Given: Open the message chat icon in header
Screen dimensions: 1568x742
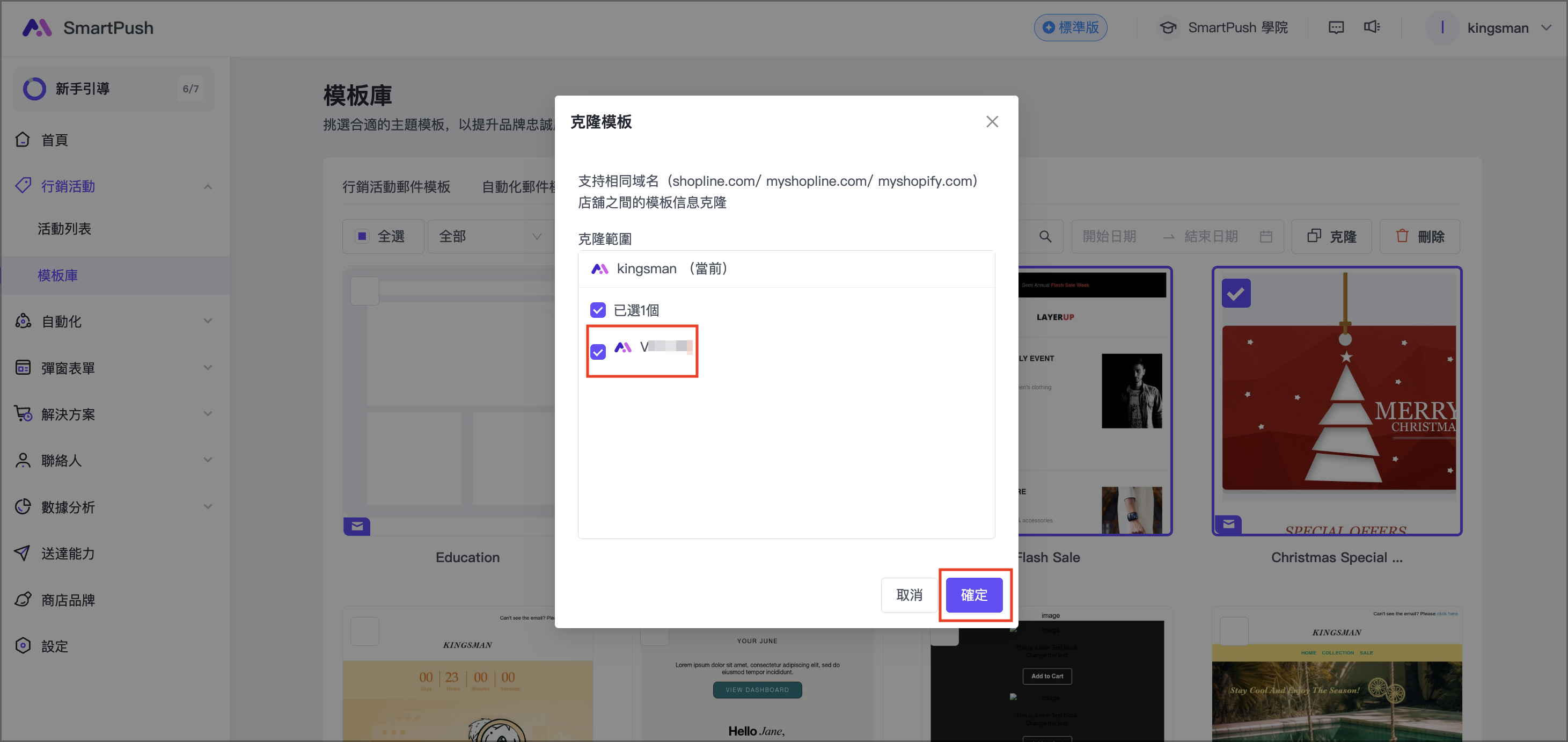Looking at the screenshot, I should (x=1336, y=27).
